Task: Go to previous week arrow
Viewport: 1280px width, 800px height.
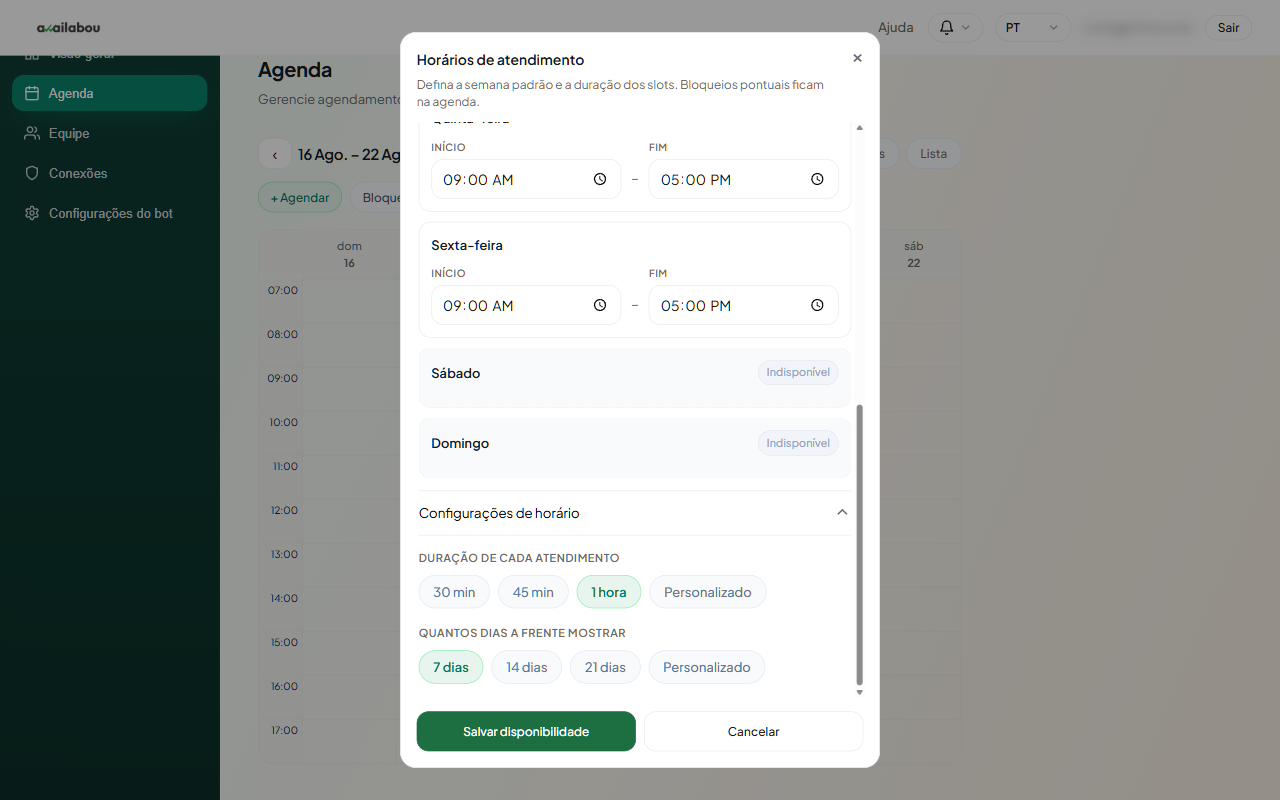Action: [x=275, y=155]
